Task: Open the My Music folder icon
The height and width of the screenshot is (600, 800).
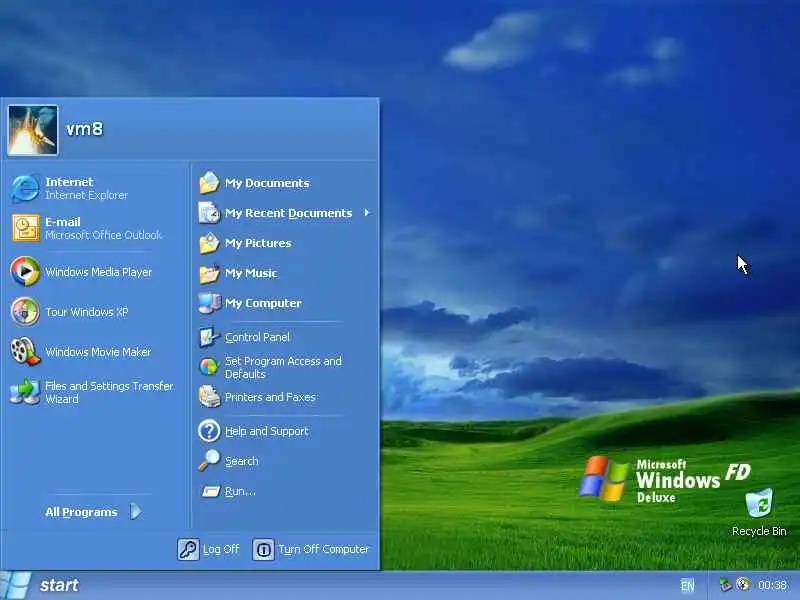Action: coord(209,273)
